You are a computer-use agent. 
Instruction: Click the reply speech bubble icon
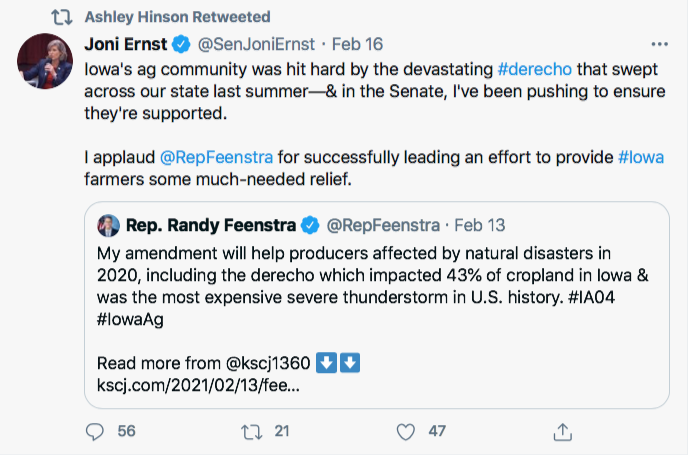95,432
